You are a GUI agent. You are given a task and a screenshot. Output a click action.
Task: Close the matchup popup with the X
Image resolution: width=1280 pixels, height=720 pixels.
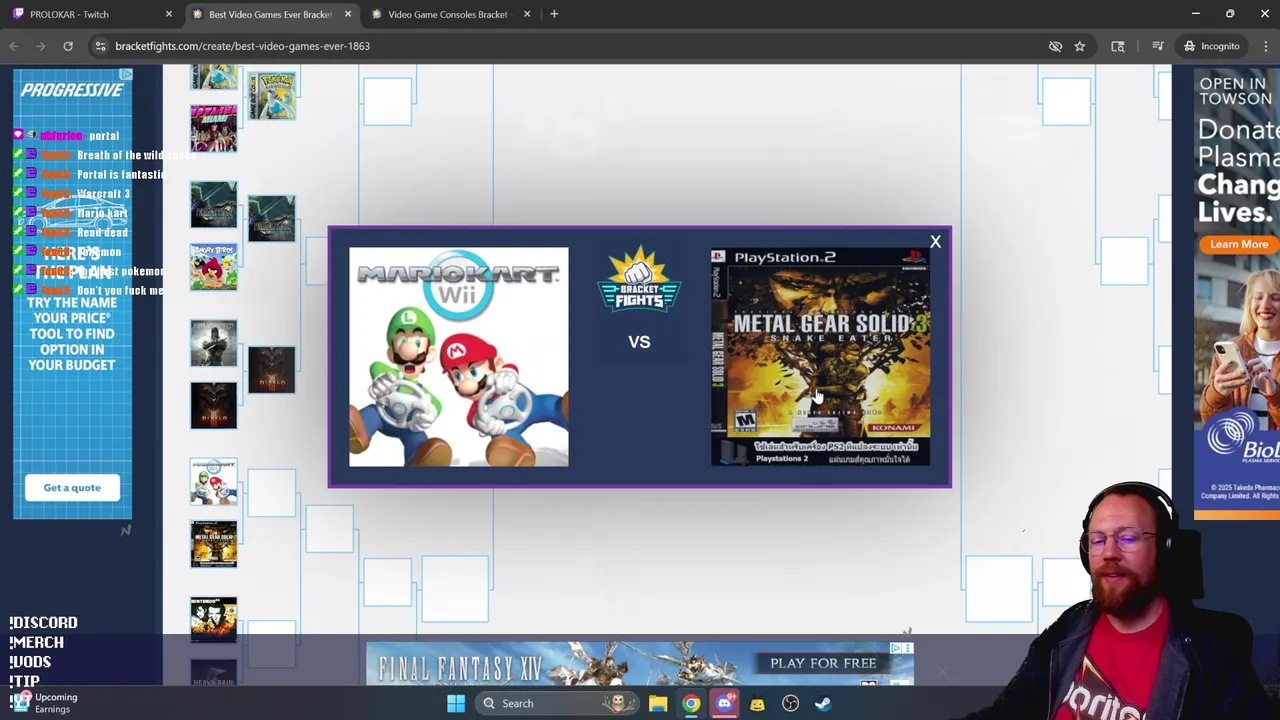(x=935, y=242)
